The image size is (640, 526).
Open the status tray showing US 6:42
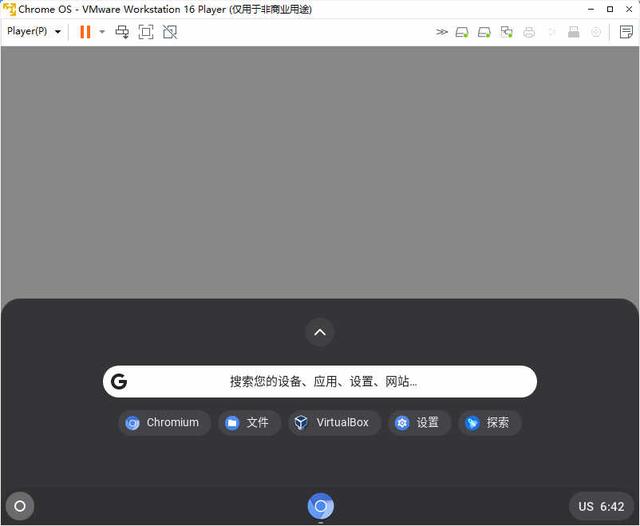tap(601, 506)
